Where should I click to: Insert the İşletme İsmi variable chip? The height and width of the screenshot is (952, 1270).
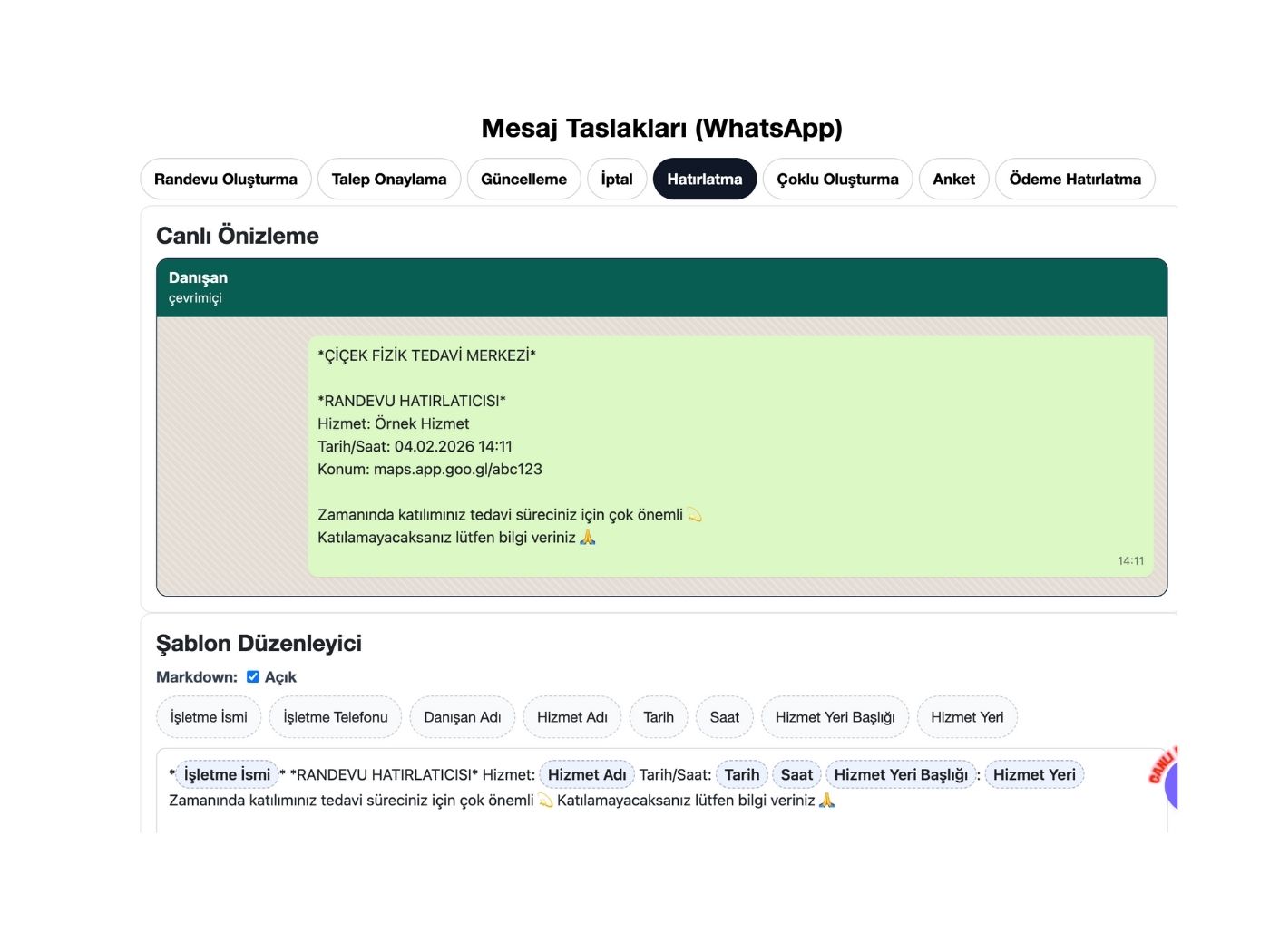coord(209,716)
